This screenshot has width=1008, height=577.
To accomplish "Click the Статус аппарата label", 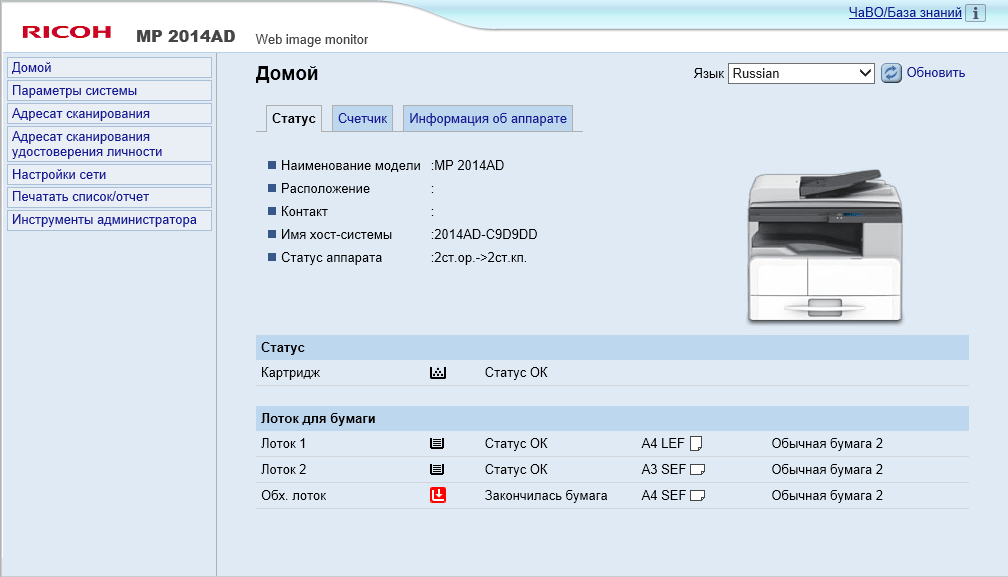I will tap(331, 258).
